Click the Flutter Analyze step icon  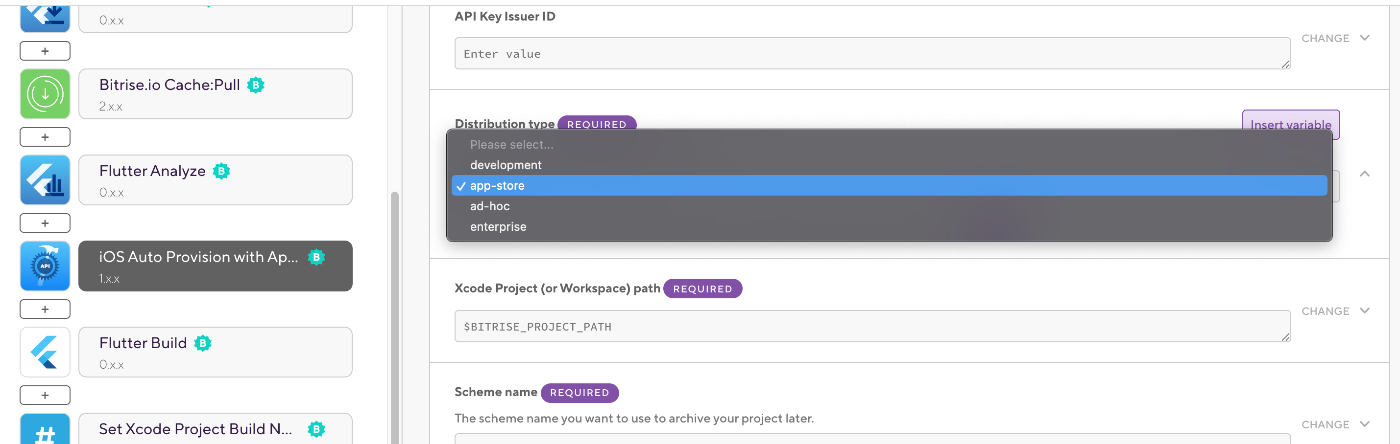click(45, 180)
